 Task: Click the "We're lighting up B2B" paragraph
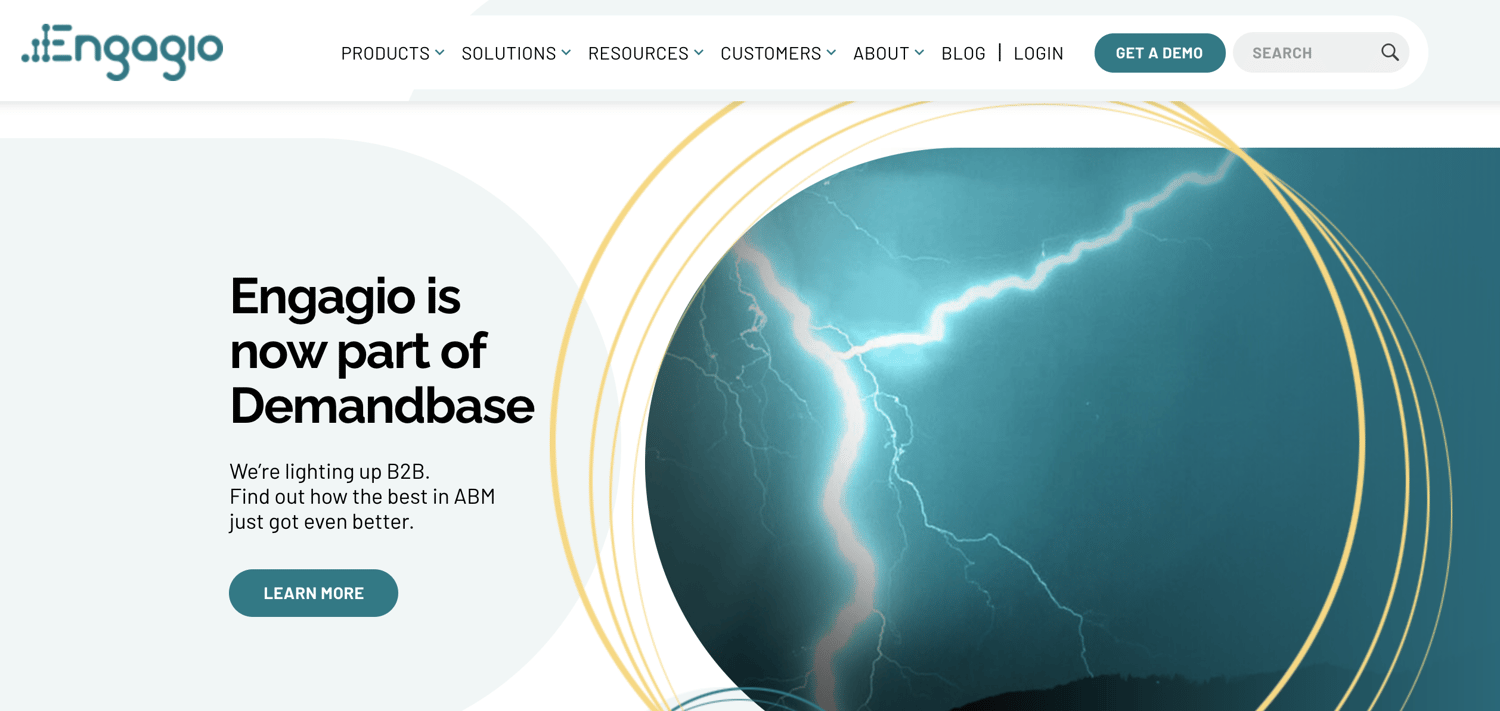click(361, 496)
